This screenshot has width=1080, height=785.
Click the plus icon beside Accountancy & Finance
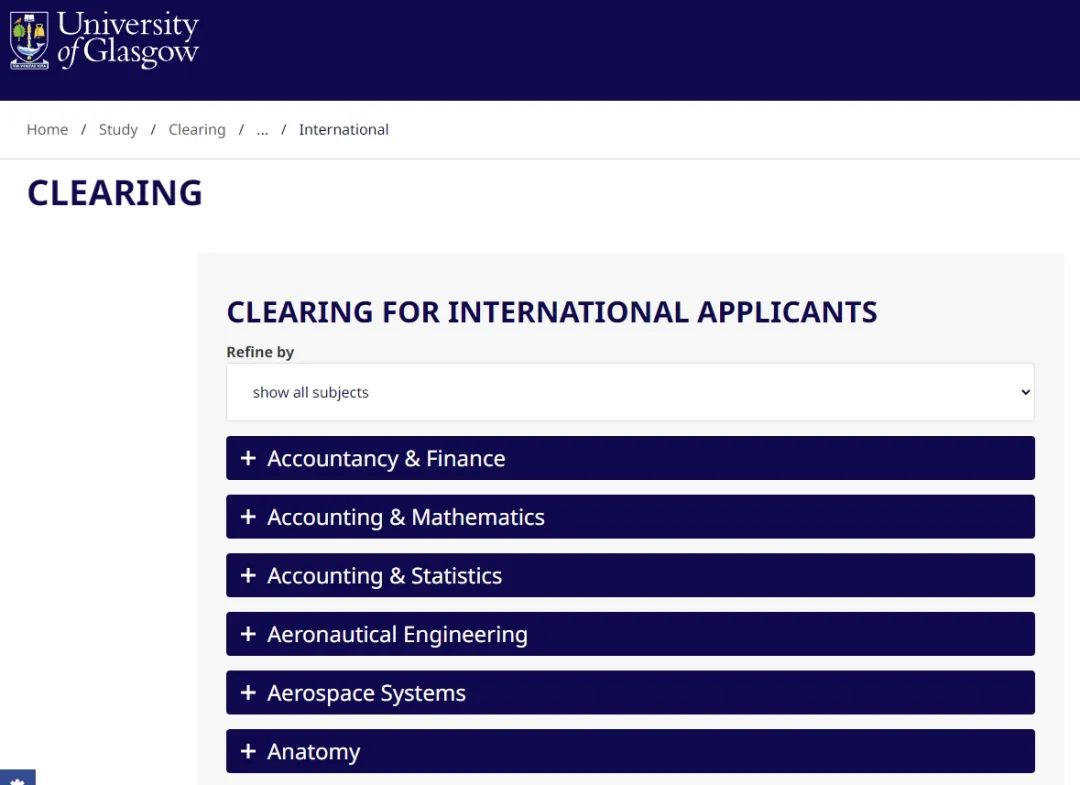(248, 458)
